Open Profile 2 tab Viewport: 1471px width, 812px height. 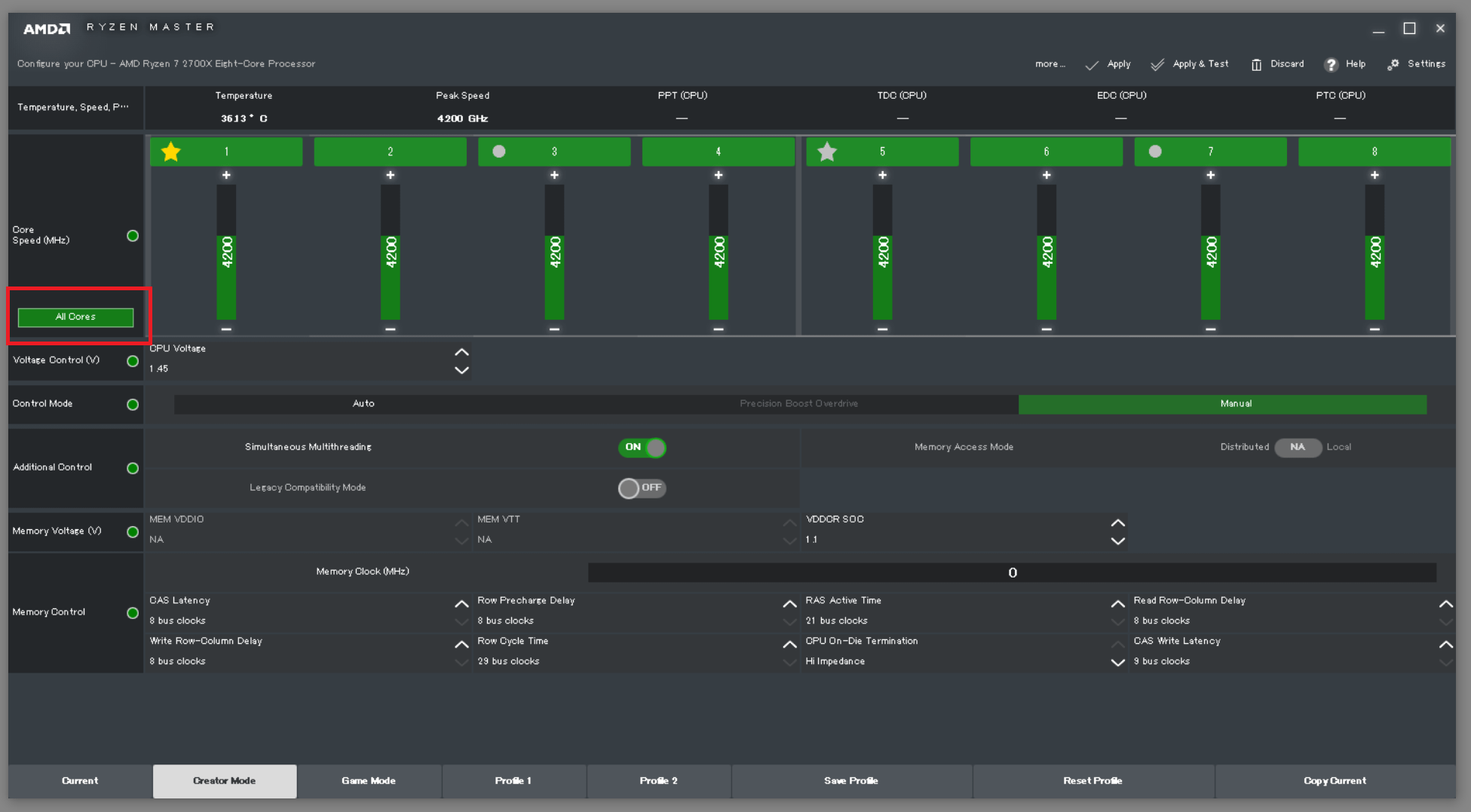659,781
